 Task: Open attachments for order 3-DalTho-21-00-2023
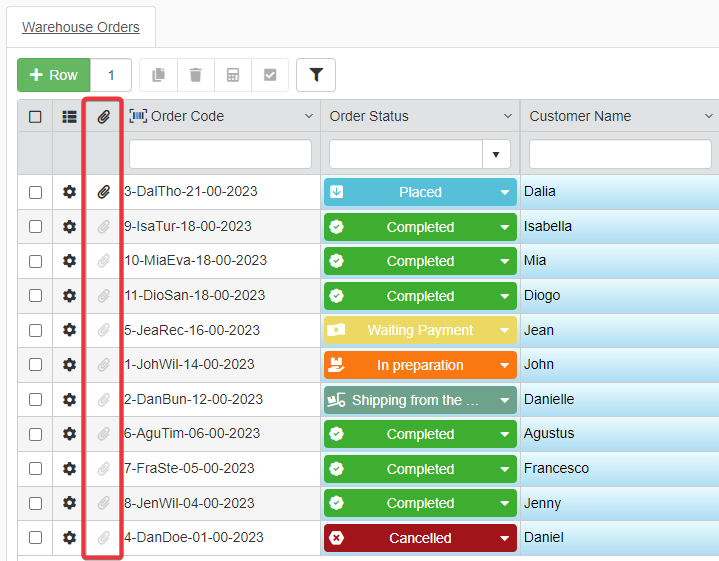pyautogui.click(x=103, y=192)
